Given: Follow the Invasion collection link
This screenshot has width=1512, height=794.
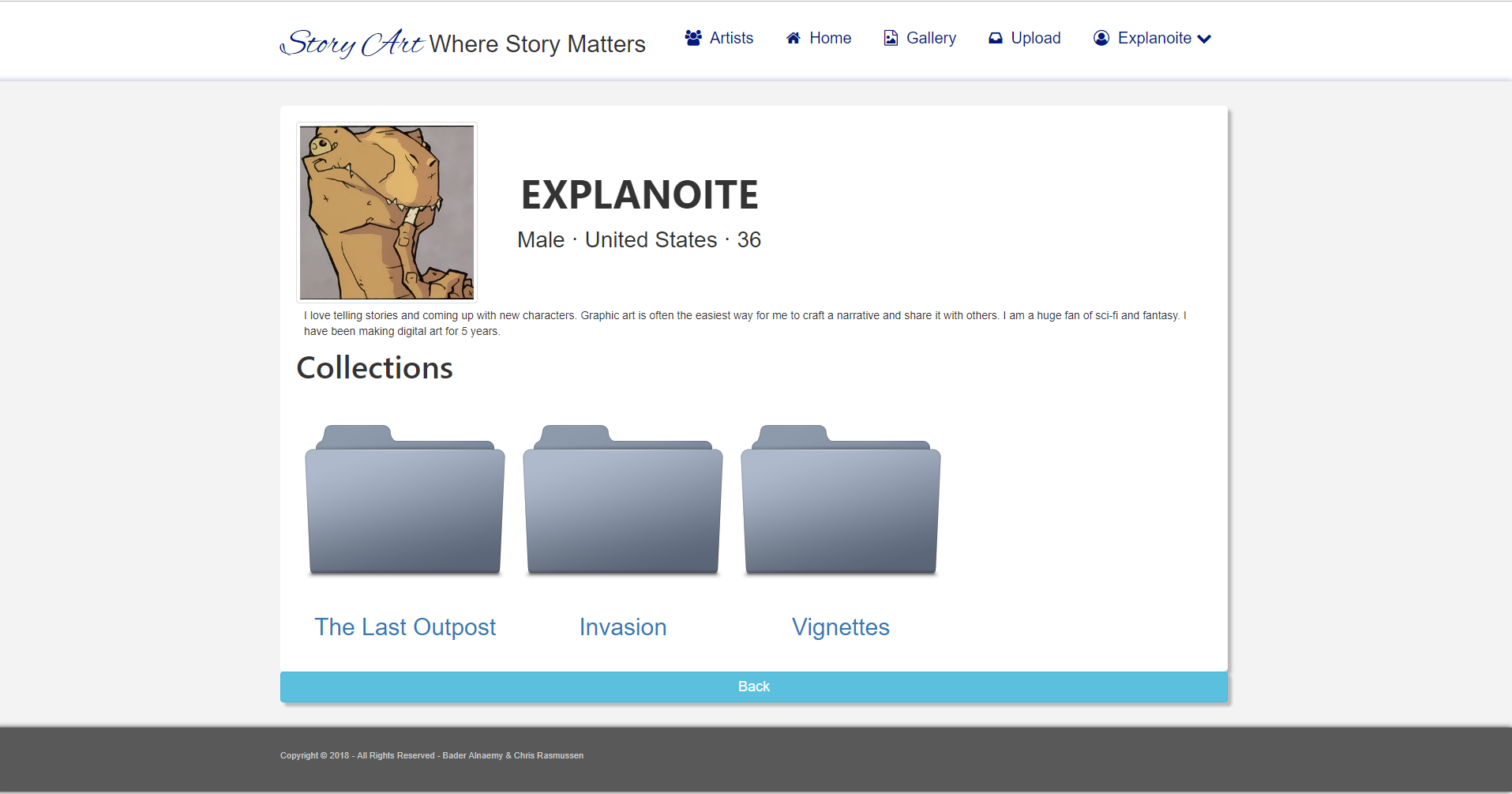Looking at the screenshot, I should 623,627.
